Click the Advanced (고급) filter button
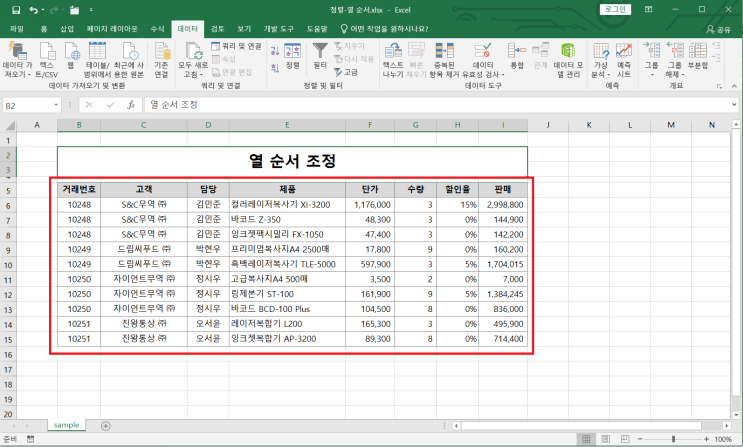Image resolution: width=743 pixels, height=447 pixels. [346, 72]
